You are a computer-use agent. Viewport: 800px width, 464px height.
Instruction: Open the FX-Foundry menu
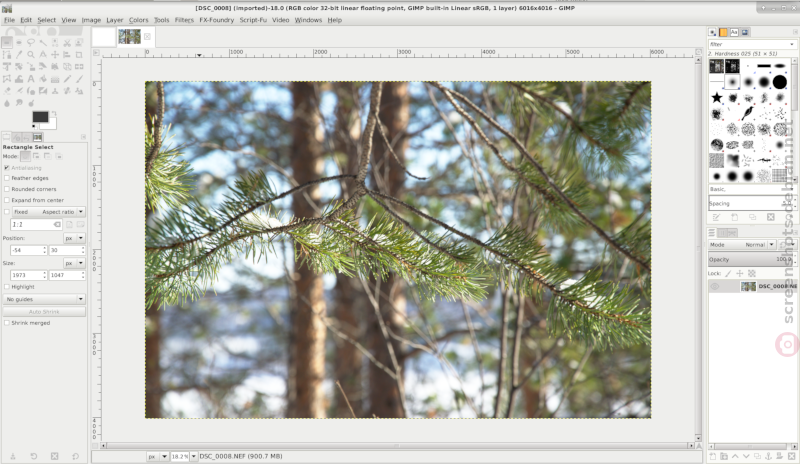coord(216,20)
